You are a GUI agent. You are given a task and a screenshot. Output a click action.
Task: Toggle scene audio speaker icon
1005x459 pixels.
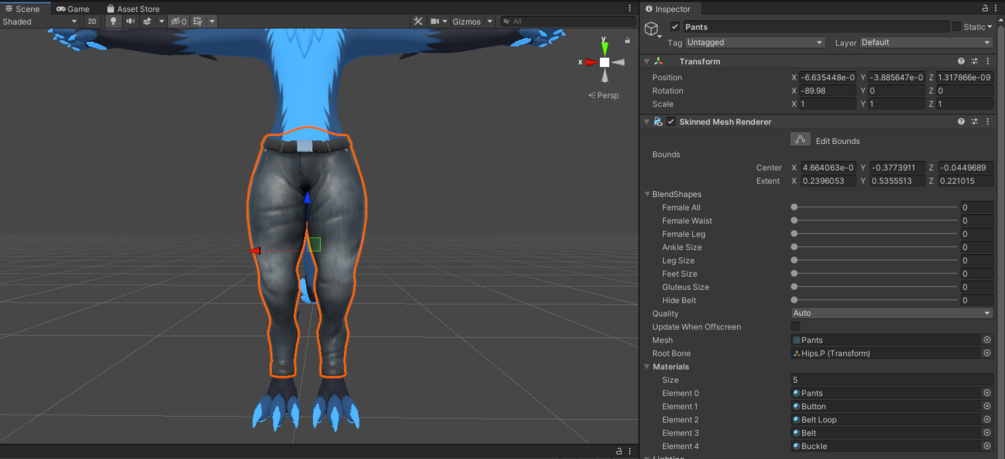[130, 21]
